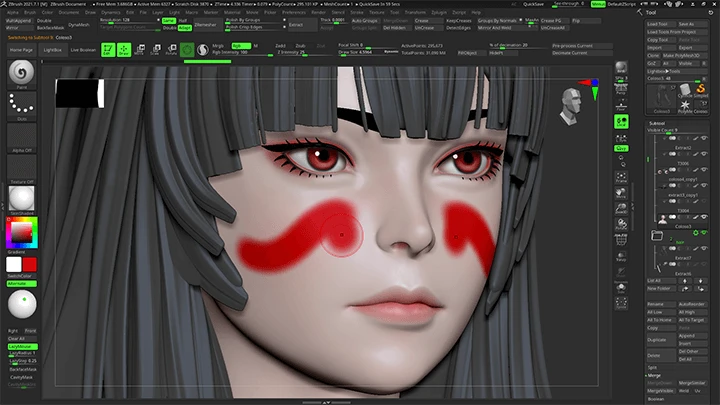Open the Alpha menu

[x=13, y=12]
